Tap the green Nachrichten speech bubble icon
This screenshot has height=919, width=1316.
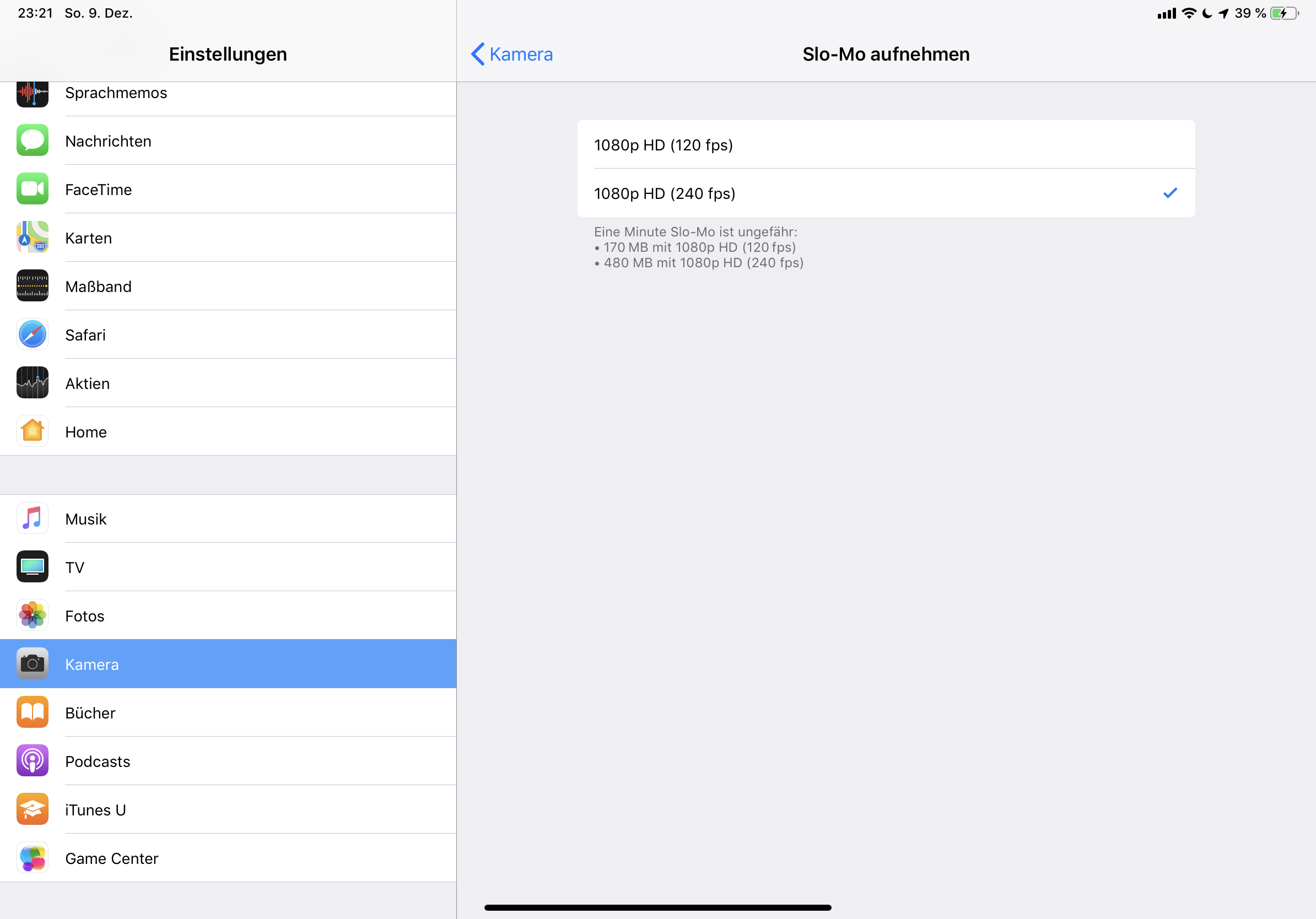click(32, 140)
